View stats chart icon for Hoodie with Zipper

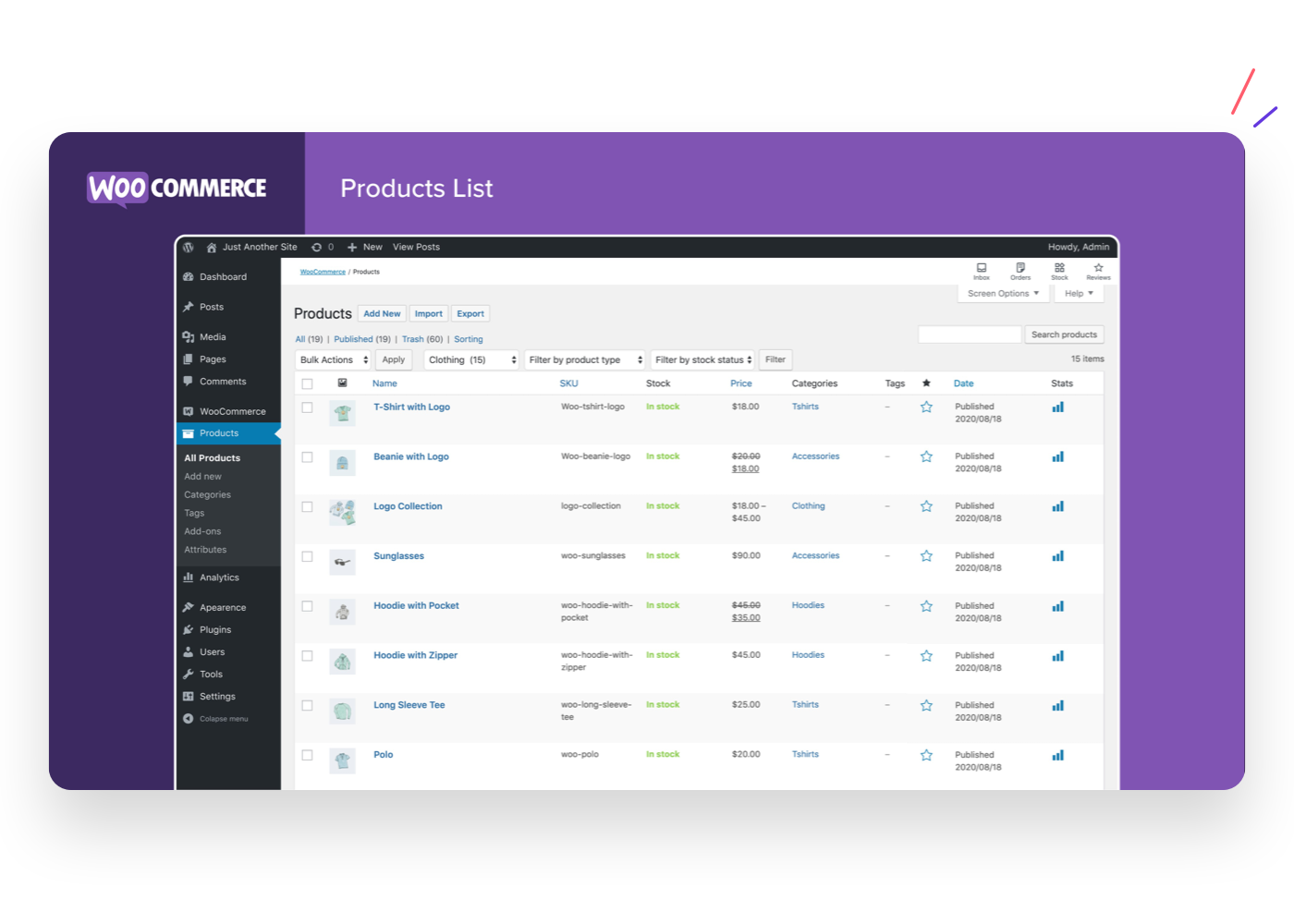[x=1058, y=657]
